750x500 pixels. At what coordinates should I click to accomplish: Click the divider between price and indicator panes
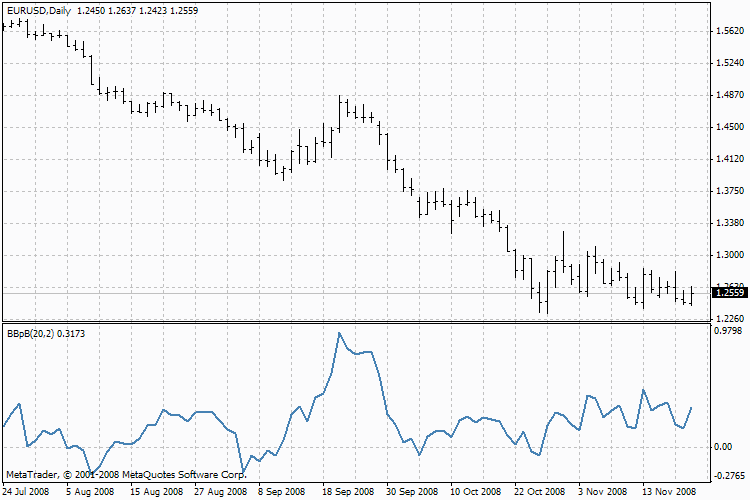pos(356,322)
